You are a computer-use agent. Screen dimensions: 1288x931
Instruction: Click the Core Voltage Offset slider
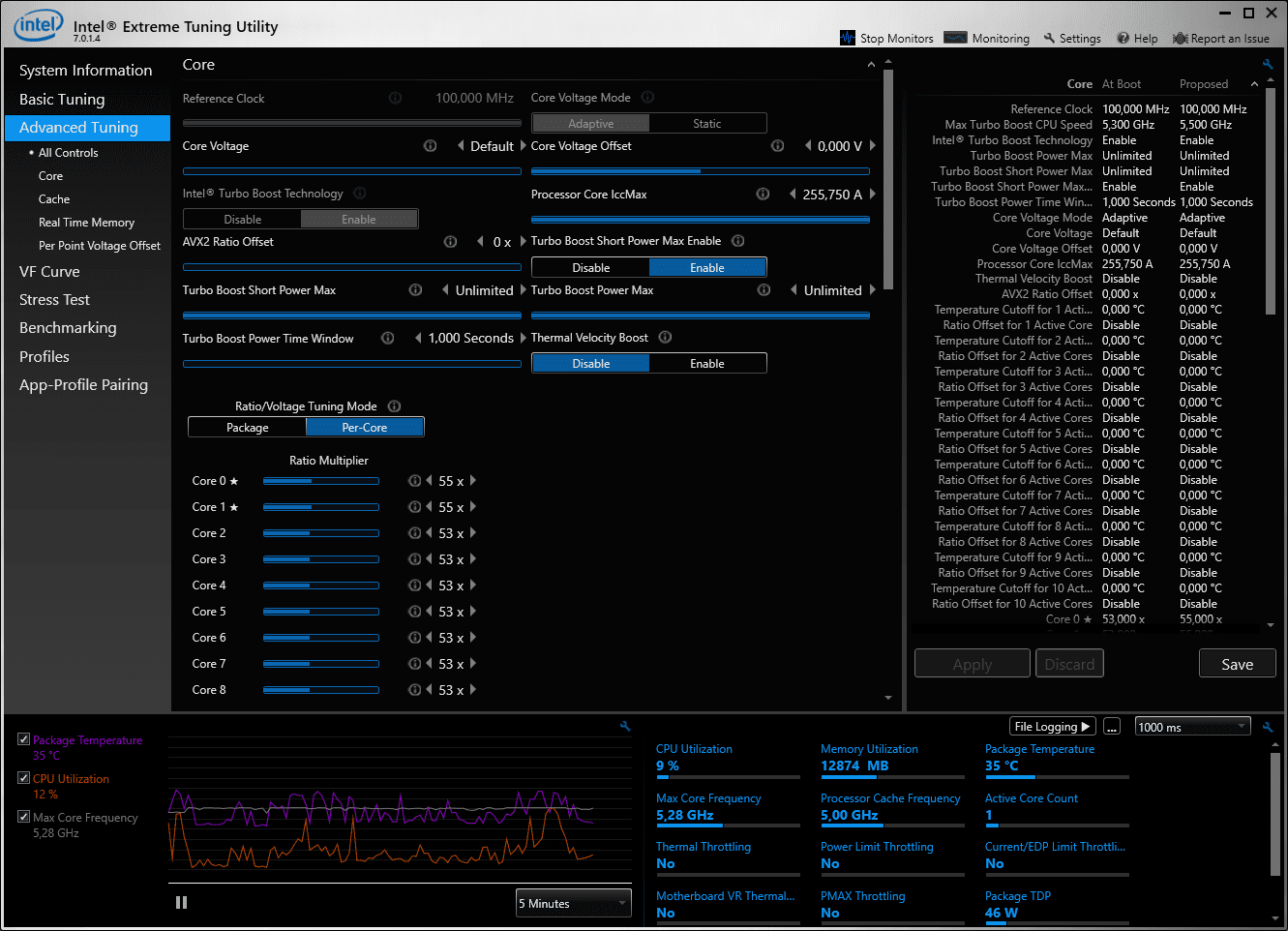pos(701,171)
